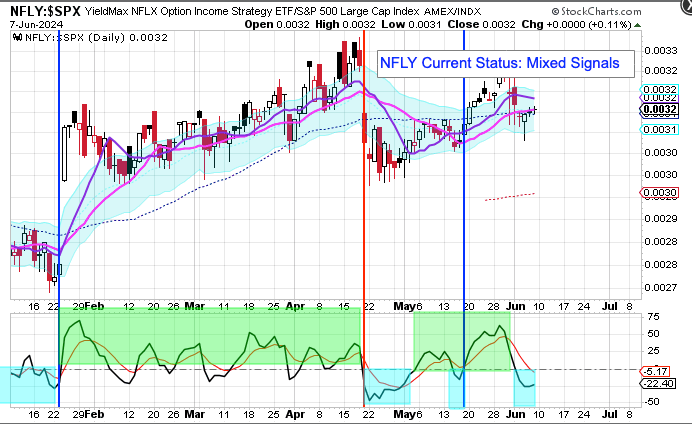
Task: Click the 75 level on the indicator scale
Action: 652,316
